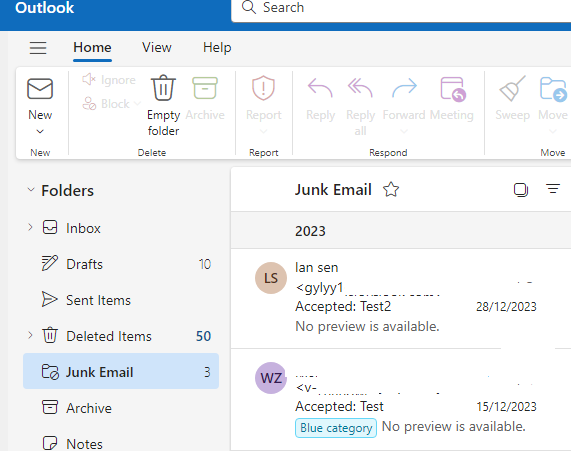Click the 28/12/2023 date
This screenshot has width=587, height=451.
(x=506, y=307)
